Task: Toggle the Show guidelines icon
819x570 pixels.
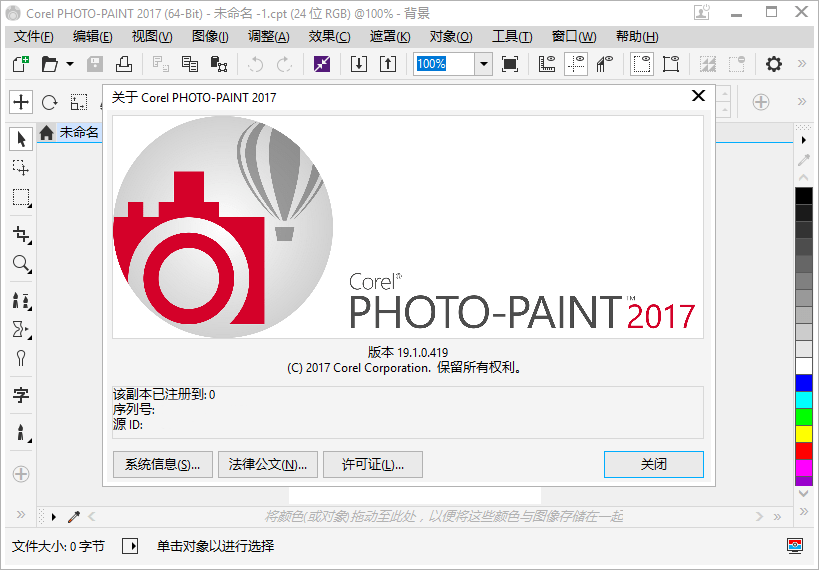Action: [x=576, y=64]
